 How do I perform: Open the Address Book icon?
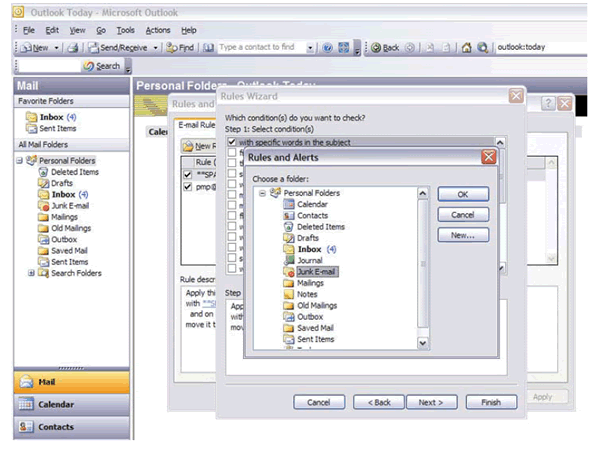tap(208, 48)
